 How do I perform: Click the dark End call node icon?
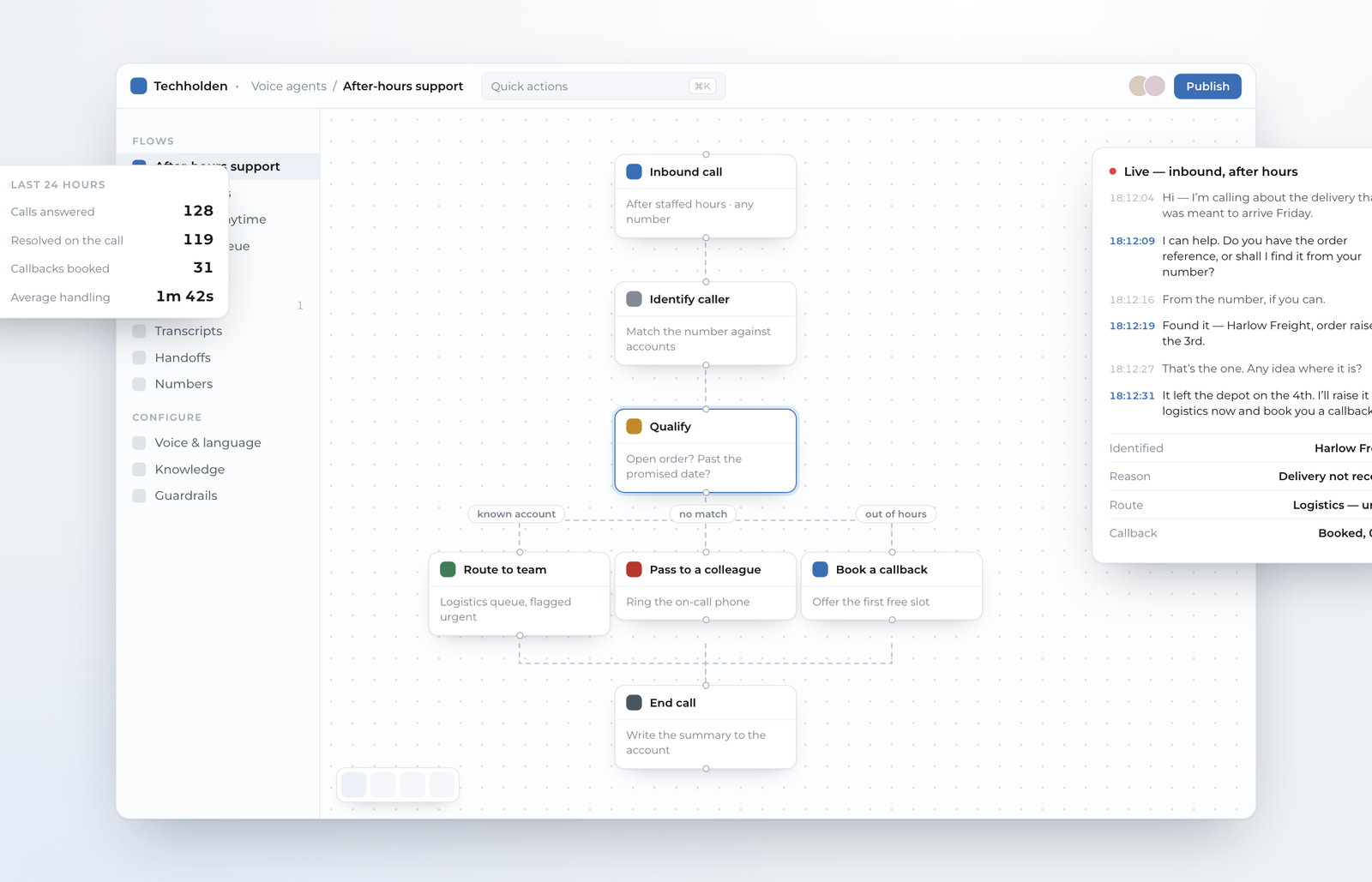pyautogui.click(x=634, y=703)
